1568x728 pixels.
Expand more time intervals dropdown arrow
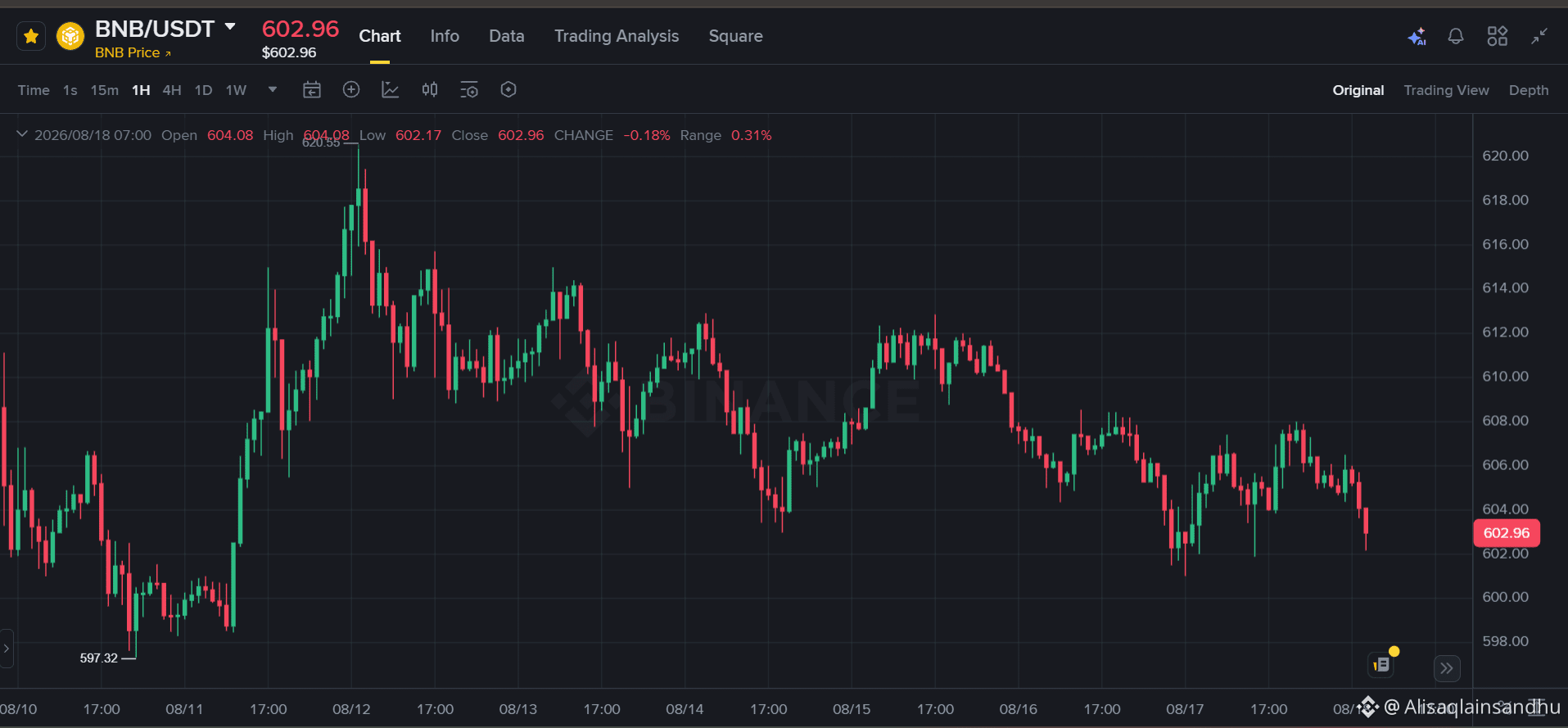click(x=273, y=90)
